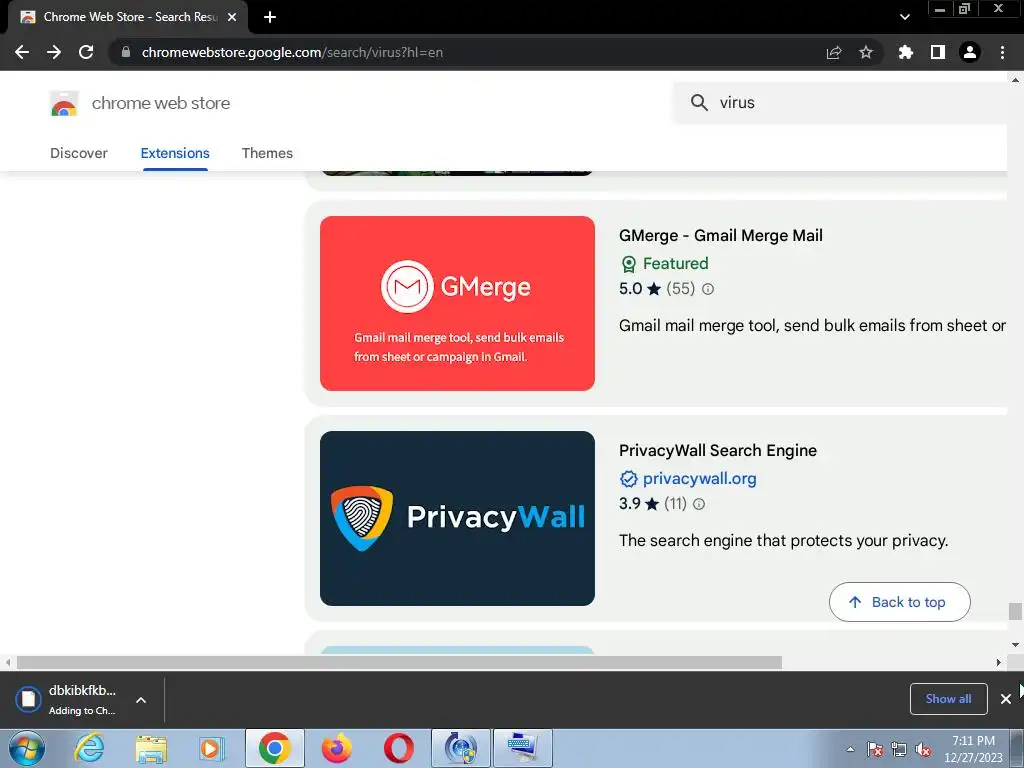This screenshot has height=768, width=1024.
Task: Show rating info icon for PrivacyWall
Action: coord(699,504)
